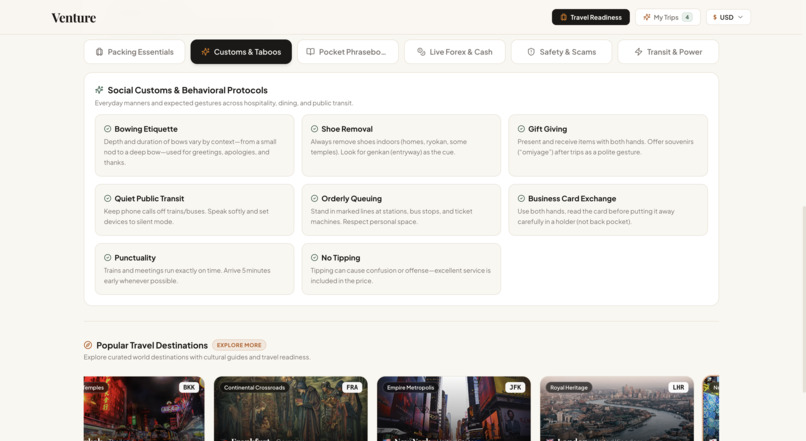Screen dimensions: 806x441
Task: Click the FRA airport code badge
Action: [352, 388]
